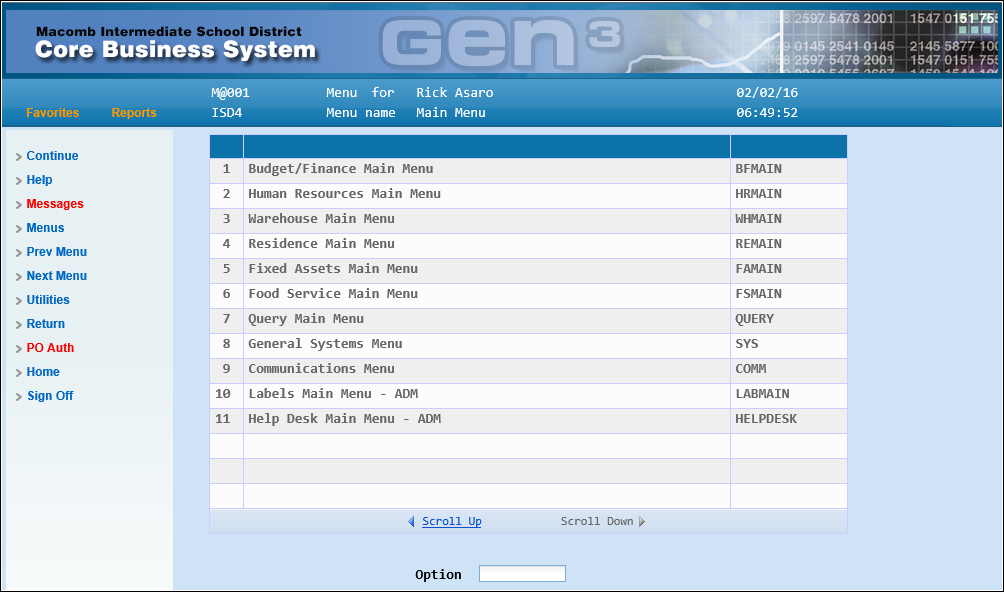
Task: Focus the Option input field
Action: point(522,573)
